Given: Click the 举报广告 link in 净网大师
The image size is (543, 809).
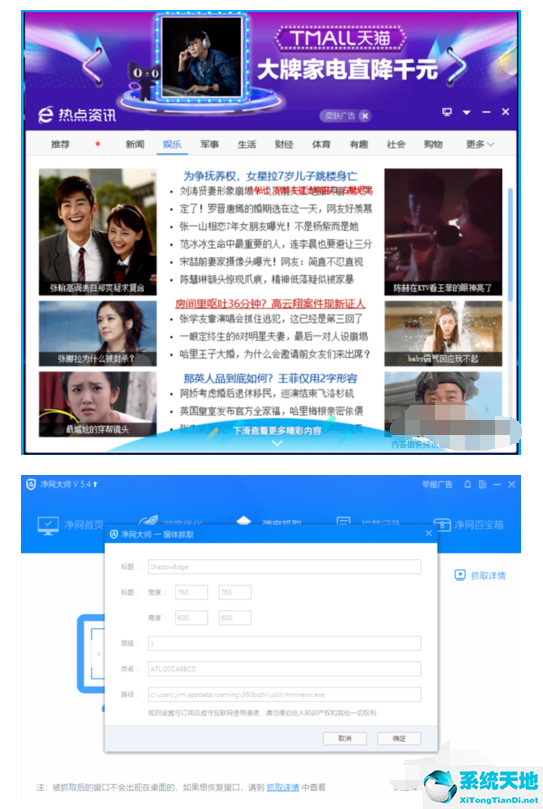Looking at the screenshot, I should [x=437, y=484].
